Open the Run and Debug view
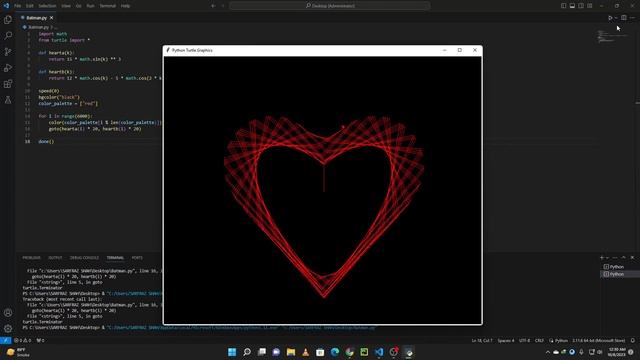Screen dimensions: 640x360 pyautogui.click(x=8, y=68)
